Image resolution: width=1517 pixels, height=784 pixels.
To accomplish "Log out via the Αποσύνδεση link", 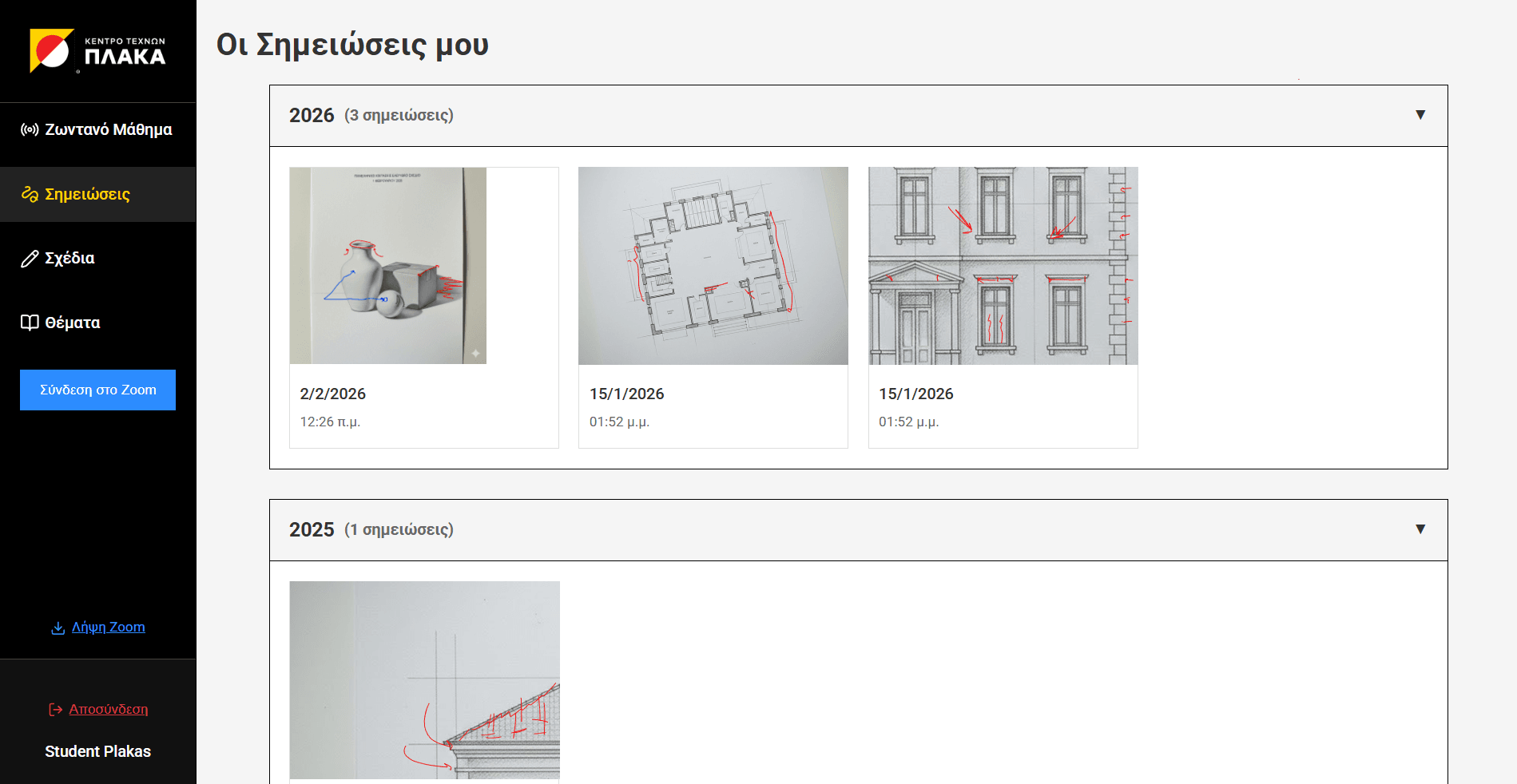I will [x=108, y=709].
